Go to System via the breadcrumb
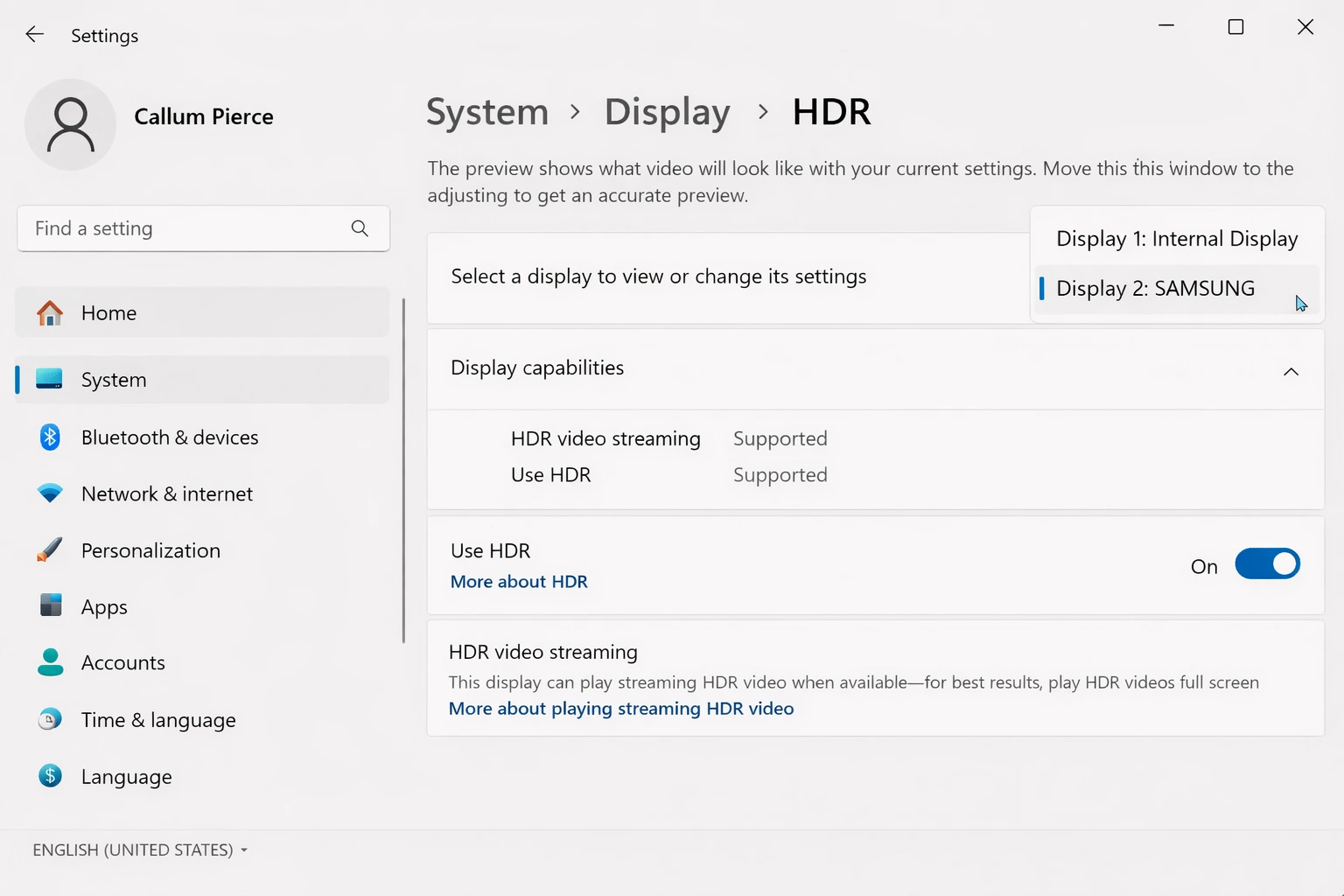This screenshot has width=1344, height=896. (487, 111)
